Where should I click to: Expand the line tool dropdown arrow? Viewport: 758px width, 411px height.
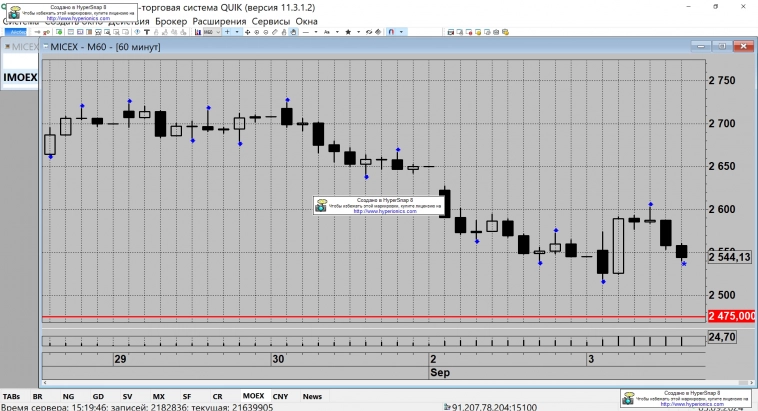[316, 32]
